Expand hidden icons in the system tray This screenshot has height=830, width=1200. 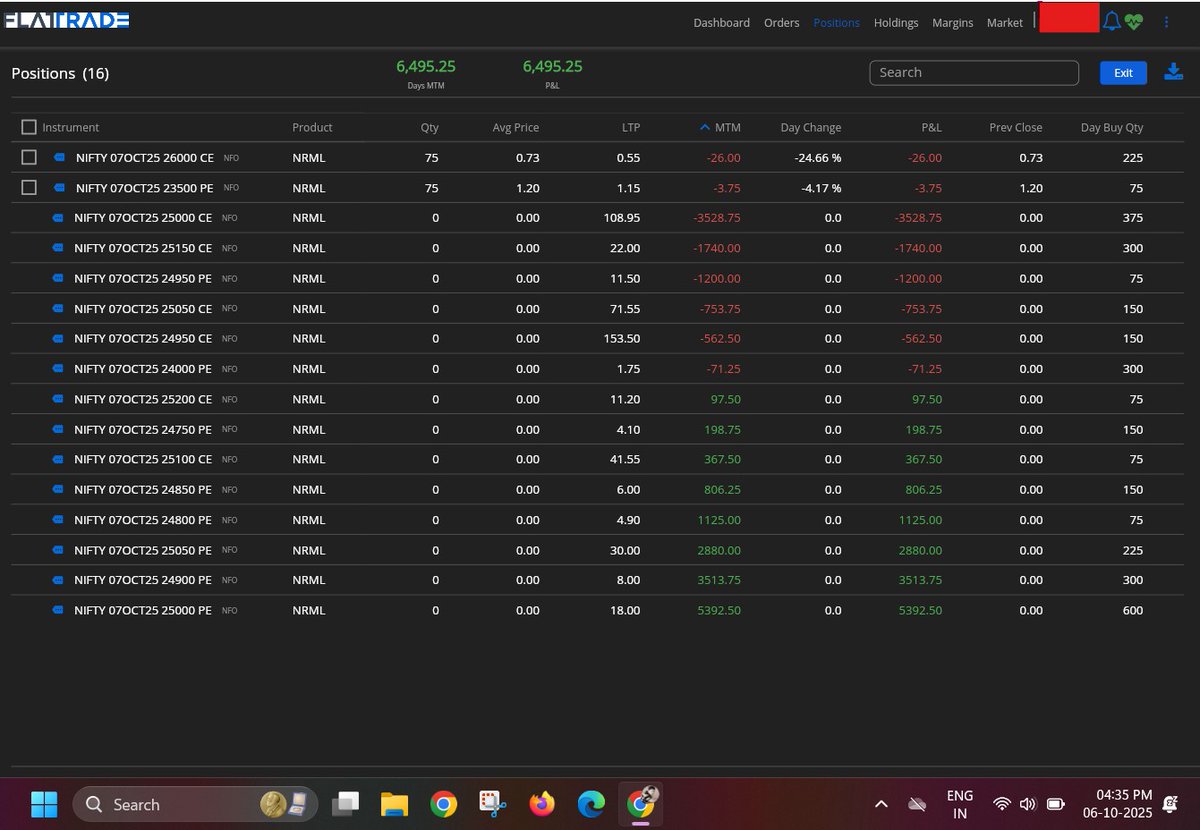881,803
